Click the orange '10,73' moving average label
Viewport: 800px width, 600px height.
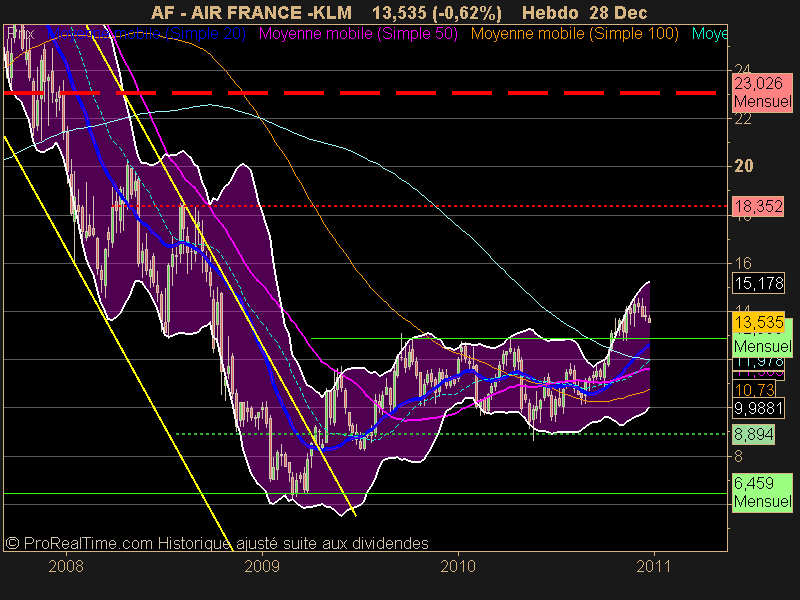(755, 390)
